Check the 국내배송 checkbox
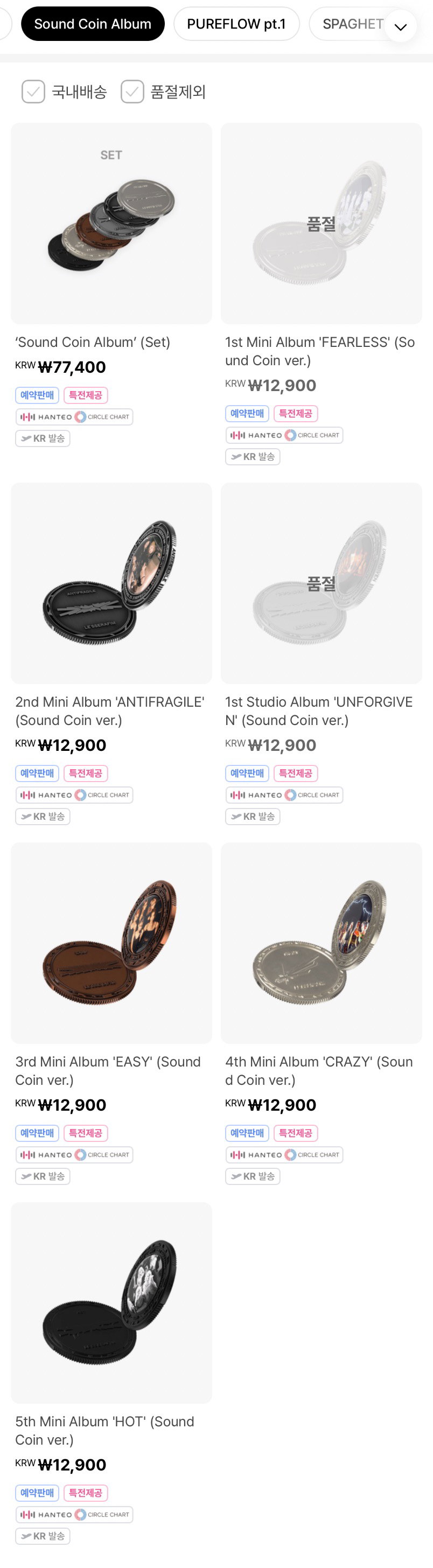The width and height of the screenshot is (433, 1568). coord(33,92)
